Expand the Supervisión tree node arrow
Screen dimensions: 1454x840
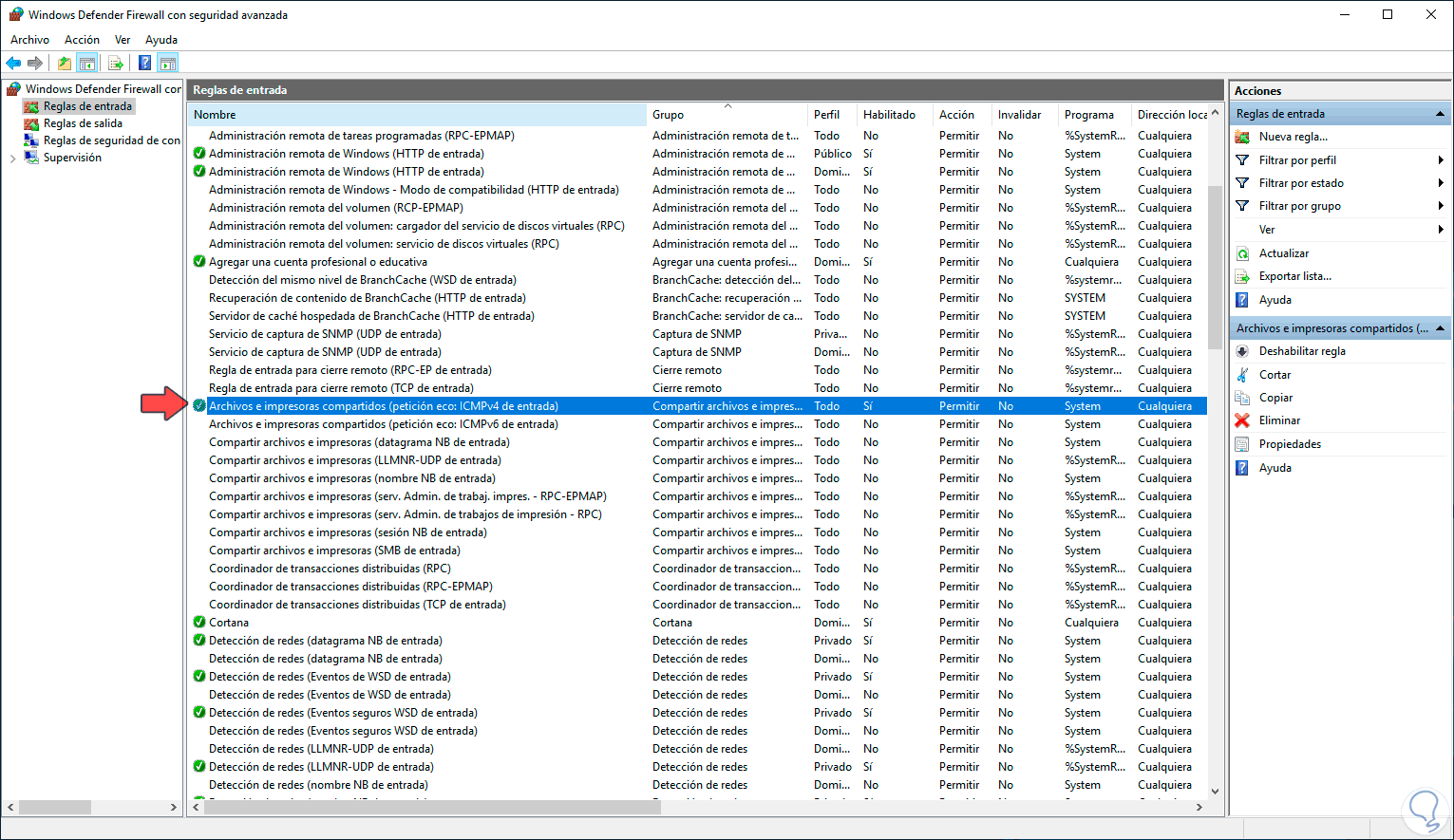point(12,159)
